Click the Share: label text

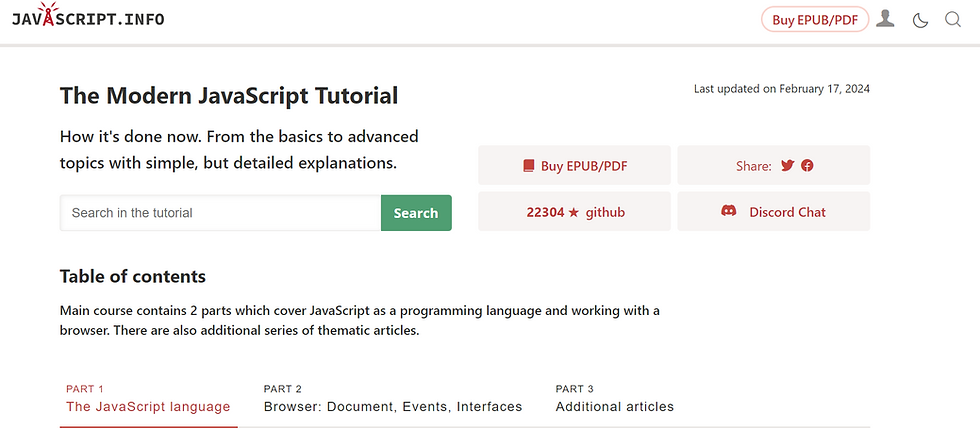(x=754, y=166)
